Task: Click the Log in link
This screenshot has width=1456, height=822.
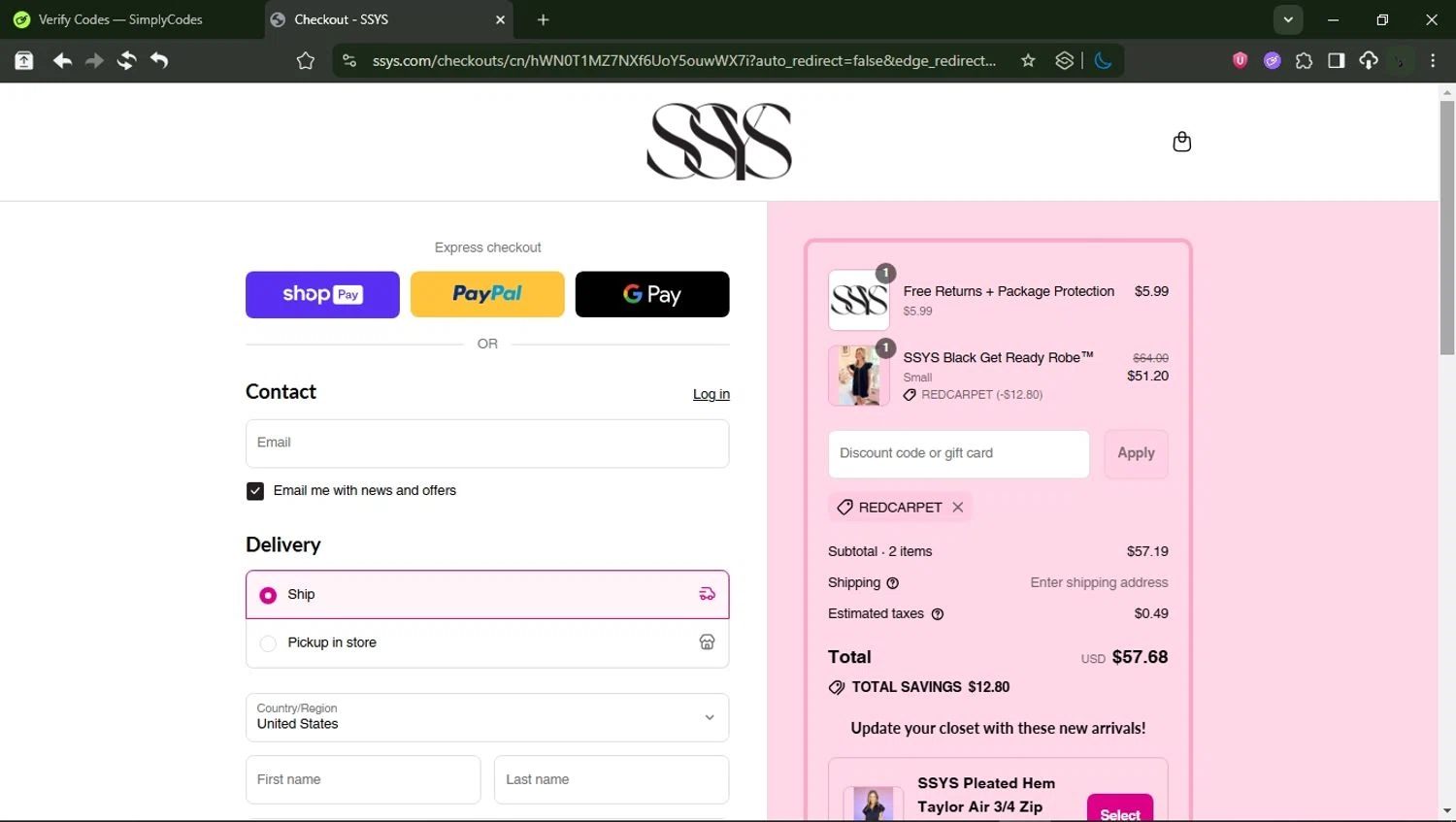Action: [x=711, y=394]
